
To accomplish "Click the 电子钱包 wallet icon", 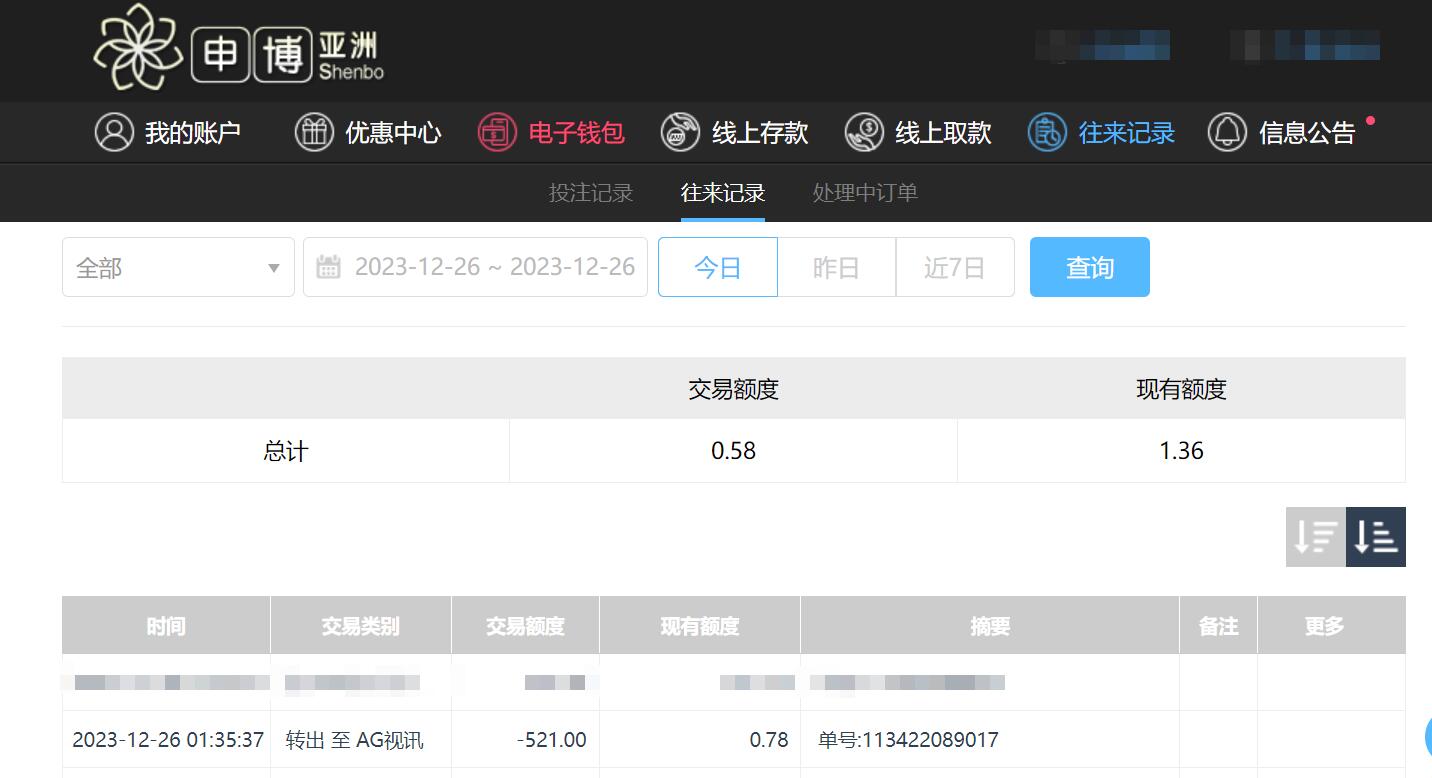I will 497,132.
